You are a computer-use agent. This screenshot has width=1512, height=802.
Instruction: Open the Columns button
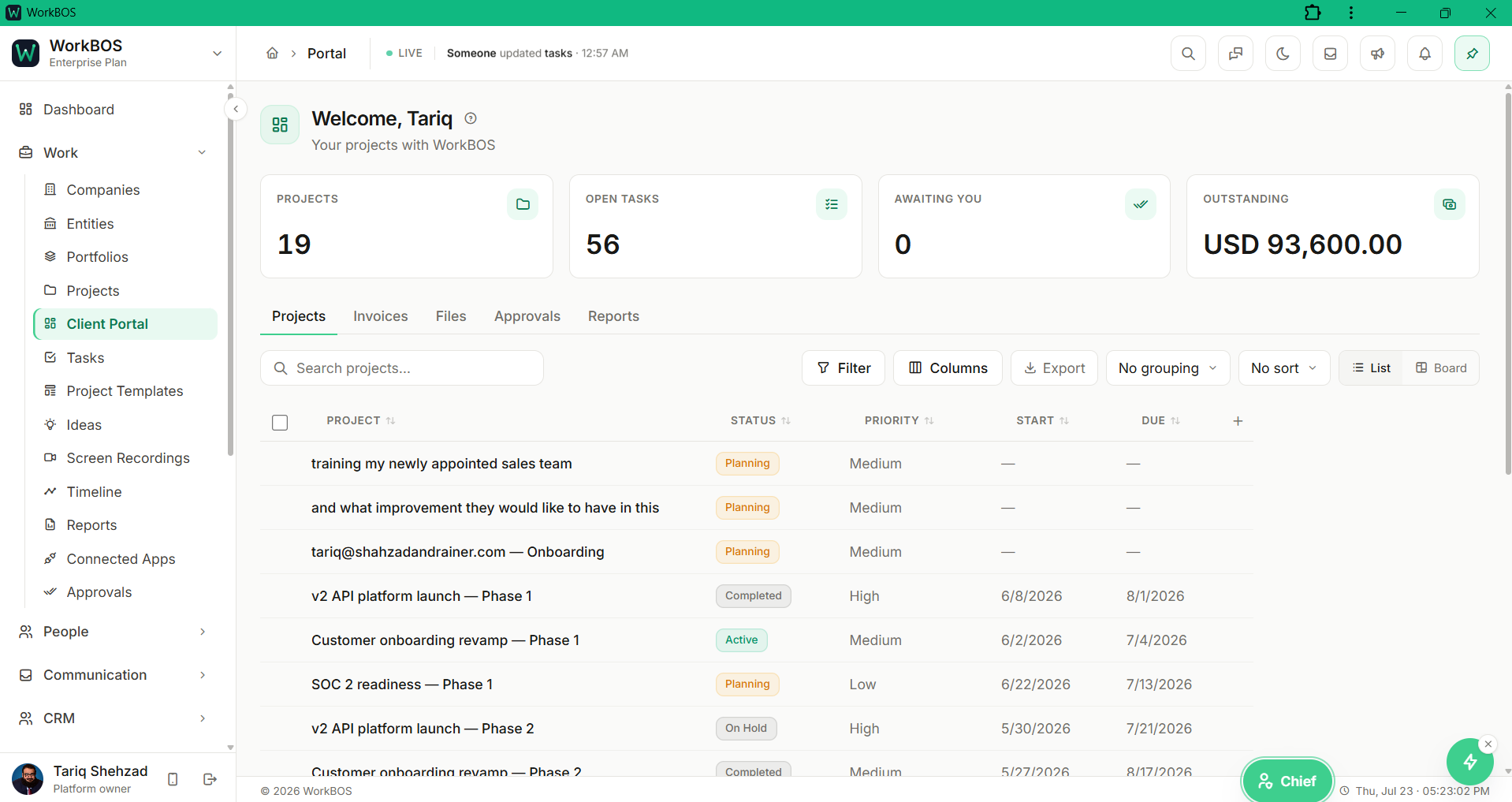pos(948,368)
